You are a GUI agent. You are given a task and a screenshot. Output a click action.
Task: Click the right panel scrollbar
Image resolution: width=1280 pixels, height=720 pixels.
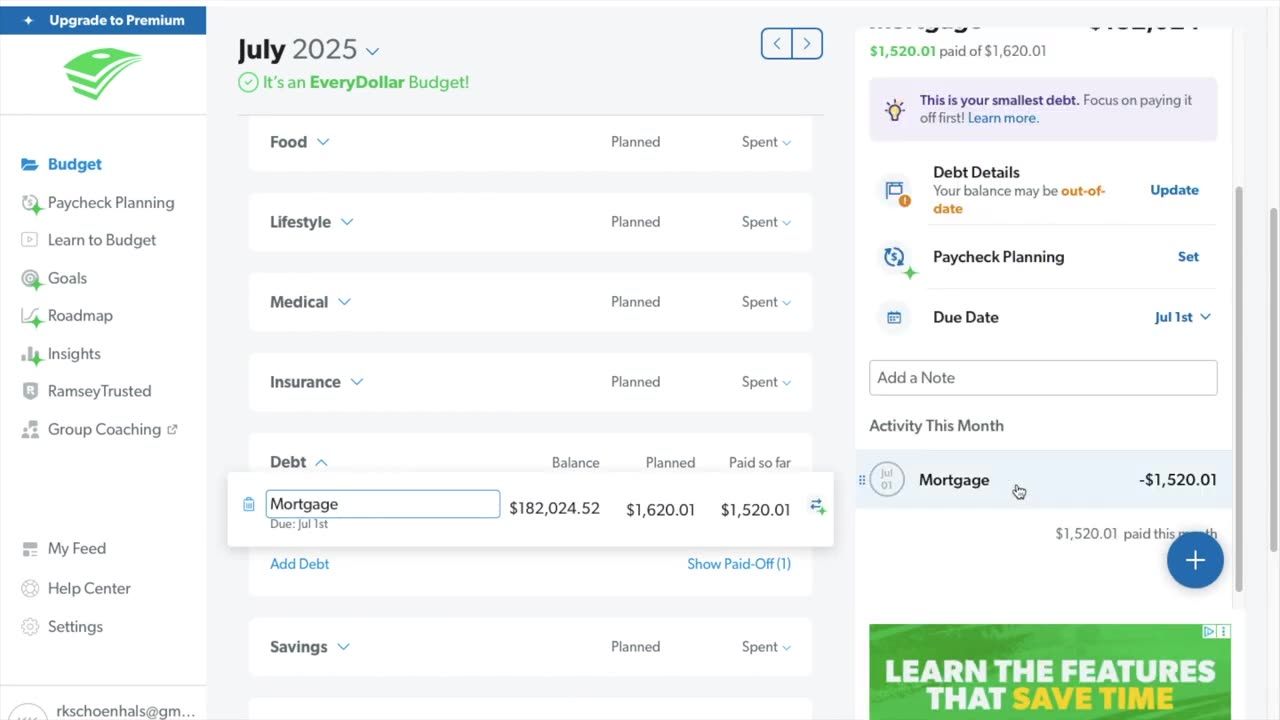point(1239,387)
